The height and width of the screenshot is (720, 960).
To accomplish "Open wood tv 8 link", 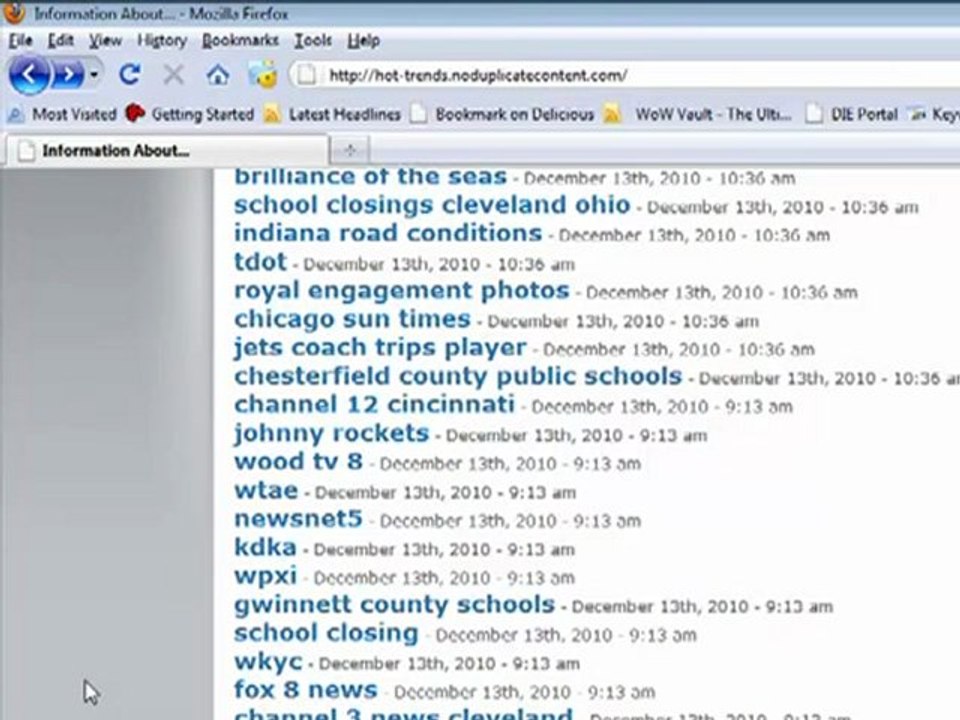I will click(x=299, y=462).
